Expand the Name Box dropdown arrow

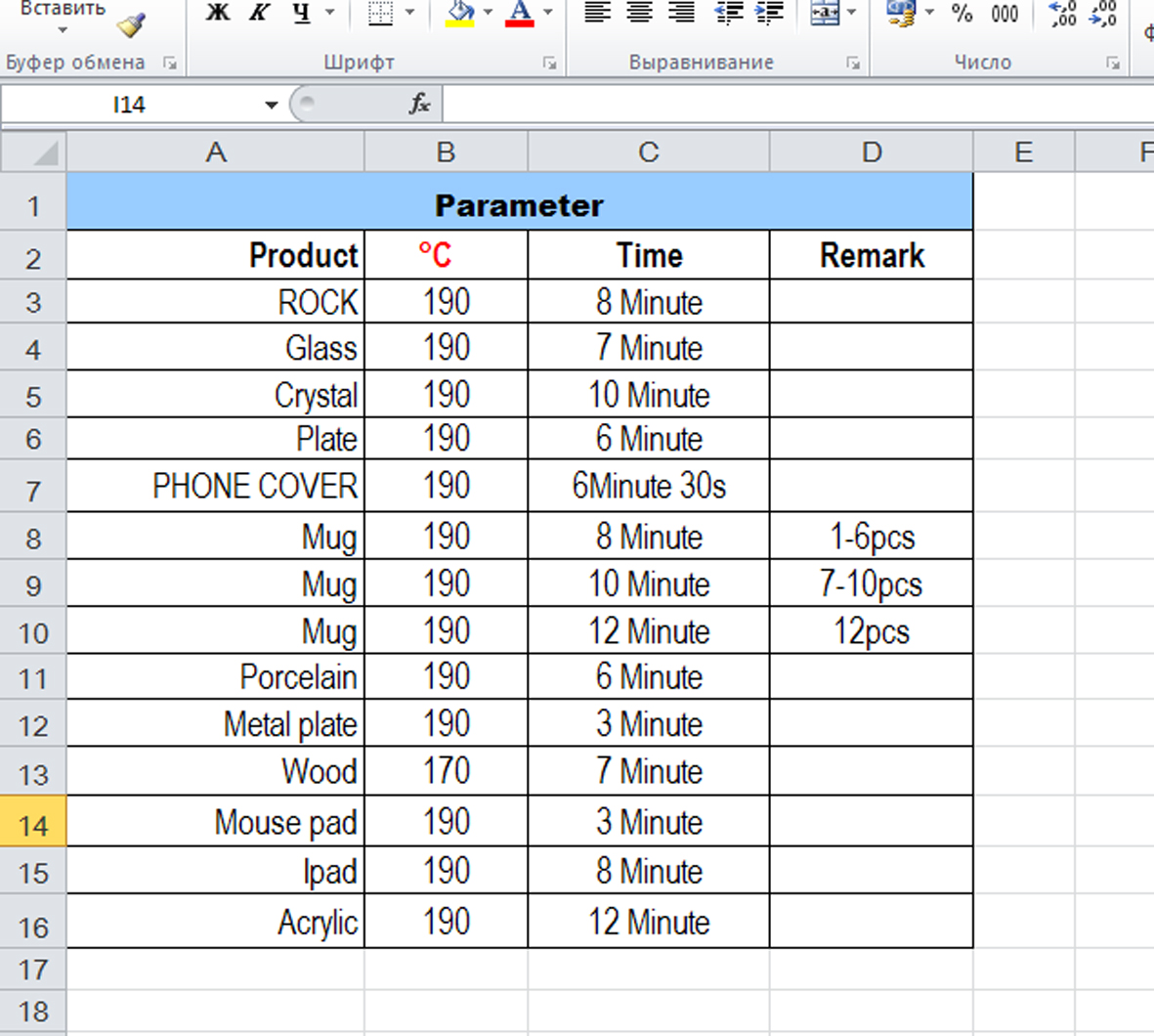click(x=272, y=106)
